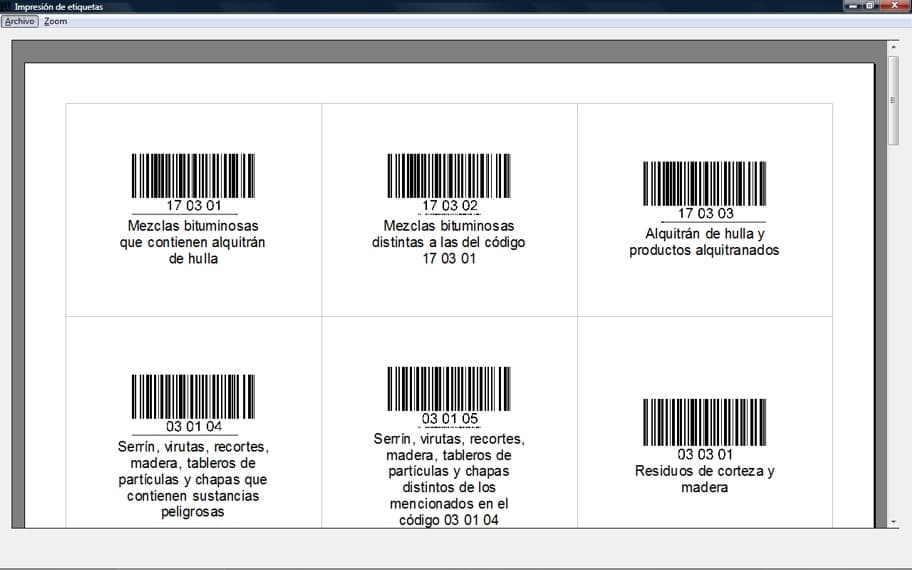This screenshot has height=570, width=912.
Task: Click the barcode for code 03 01 05
Action: (x=449, y=389)
